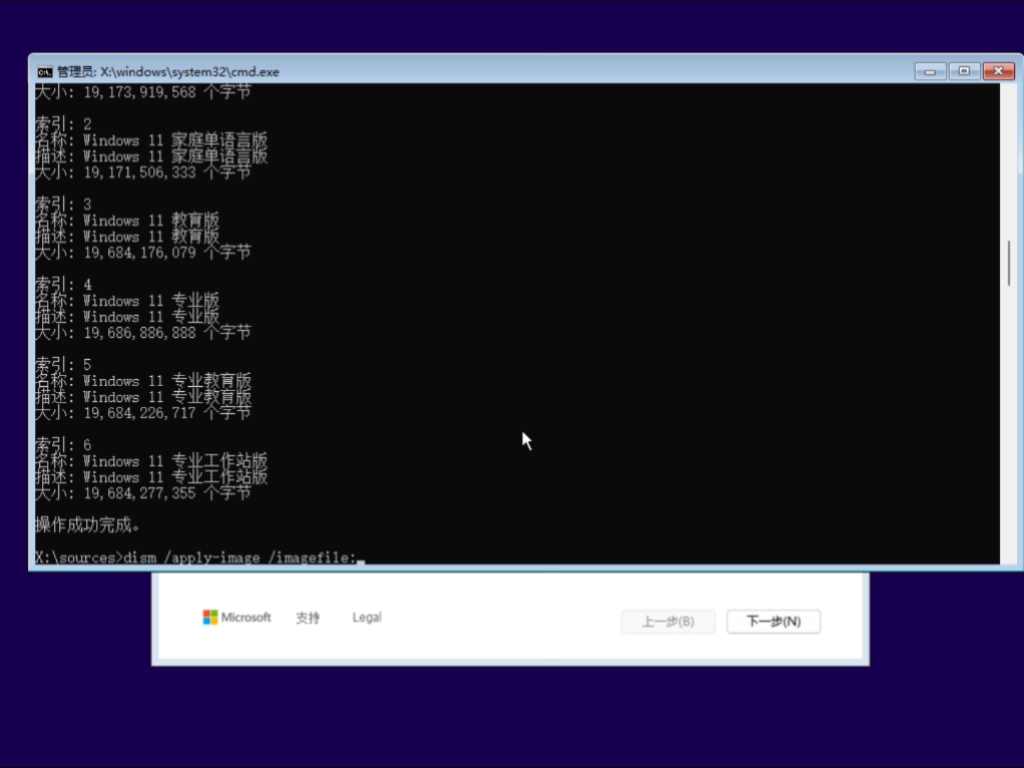Select the line showing 索引: 4
This screenshot has height=768, width=1024.
[62, 284]
